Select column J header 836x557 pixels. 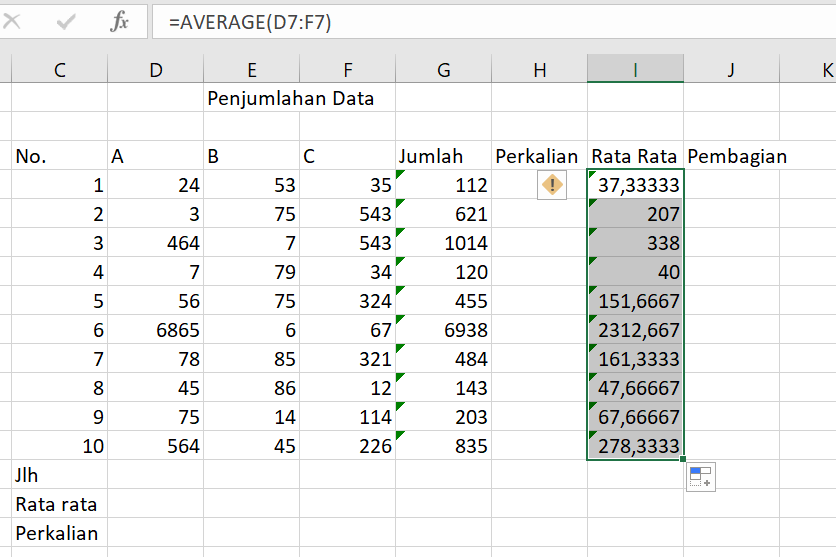(731, 69)
